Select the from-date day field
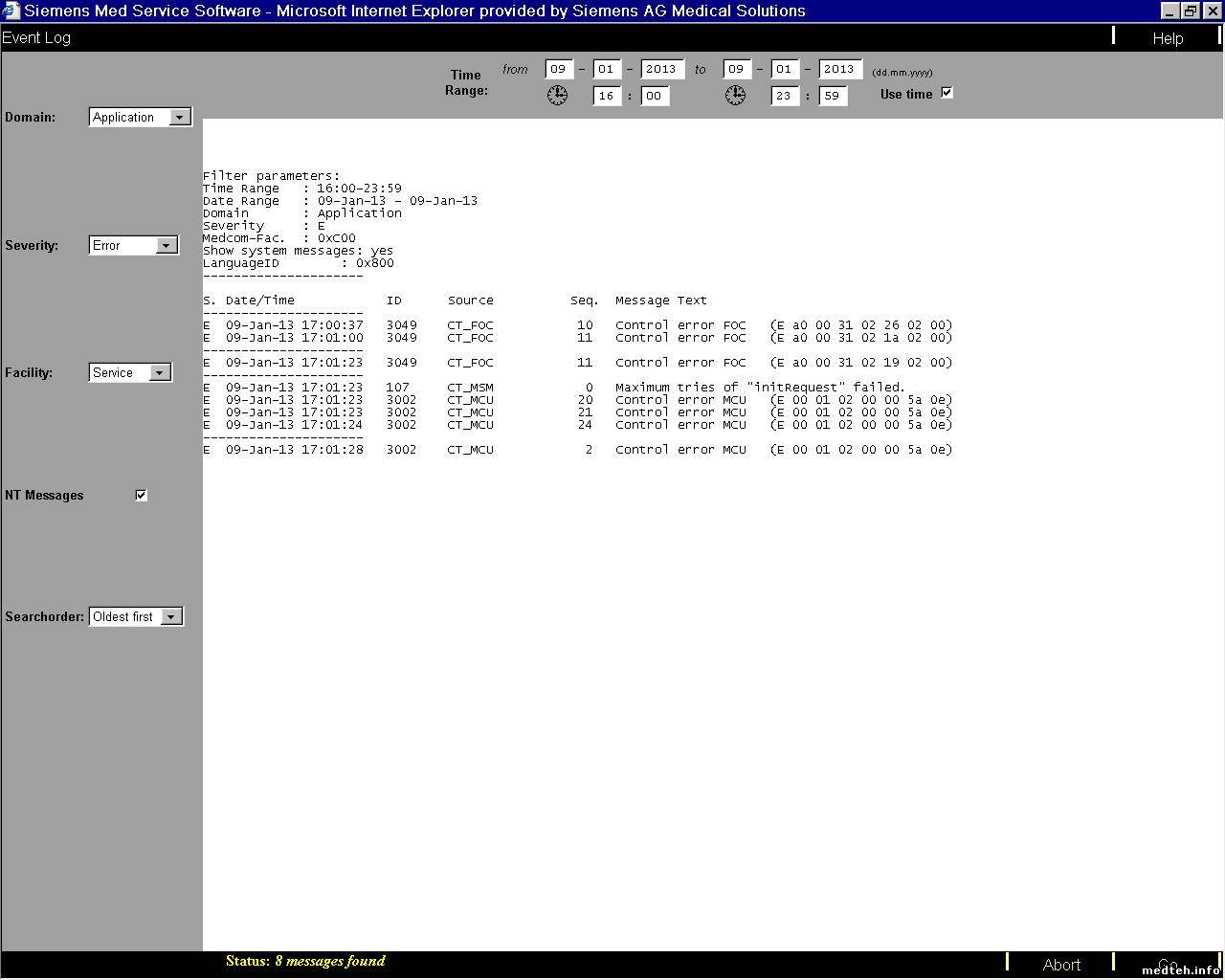This screenshot has height=980, width=1225. point(558,69)
